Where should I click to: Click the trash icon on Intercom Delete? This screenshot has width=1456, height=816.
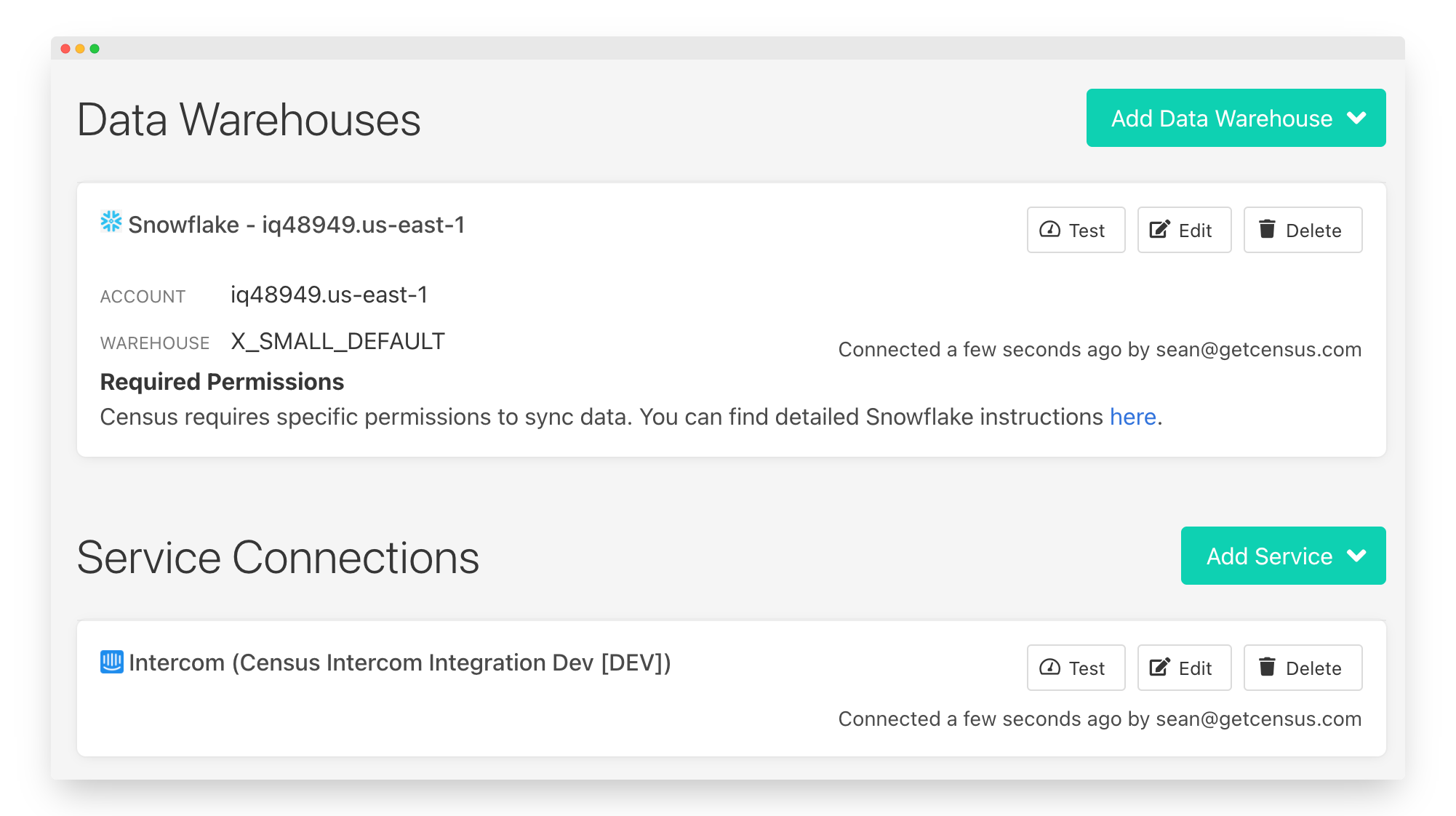1267,667
